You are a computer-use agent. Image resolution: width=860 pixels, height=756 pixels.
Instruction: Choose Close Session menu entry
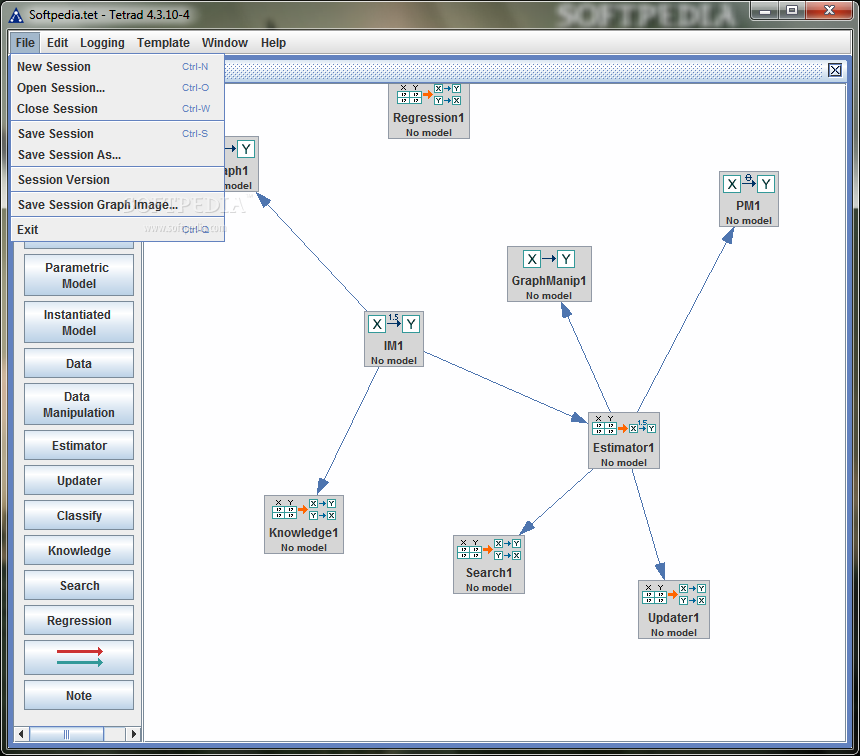pos(117,109)
